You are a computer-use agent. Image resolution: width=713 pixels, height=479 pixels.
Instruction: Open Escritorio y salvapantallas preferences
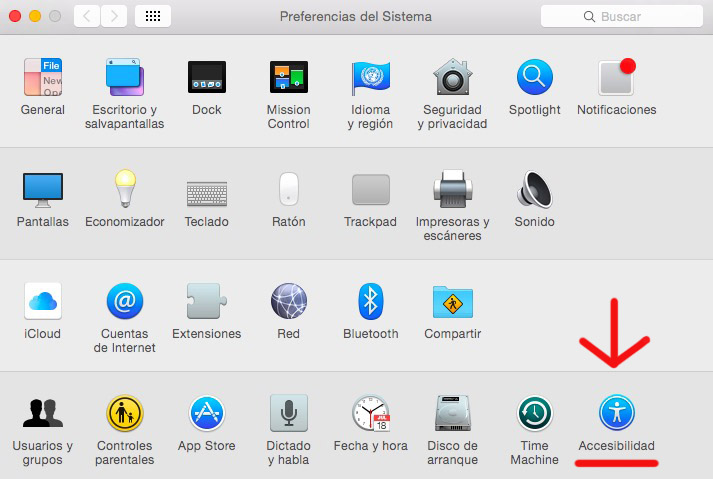pos(125,77)
